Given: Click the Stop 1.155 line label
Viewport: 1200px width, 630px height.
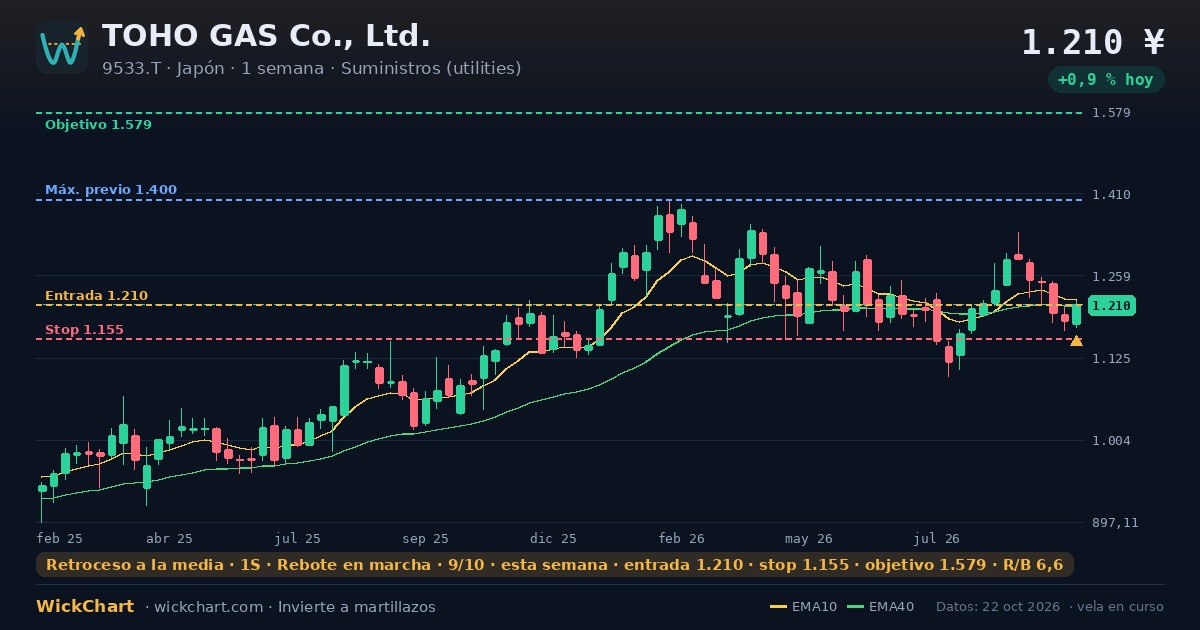Looking at the screenshot, I should tap(84, 330).
